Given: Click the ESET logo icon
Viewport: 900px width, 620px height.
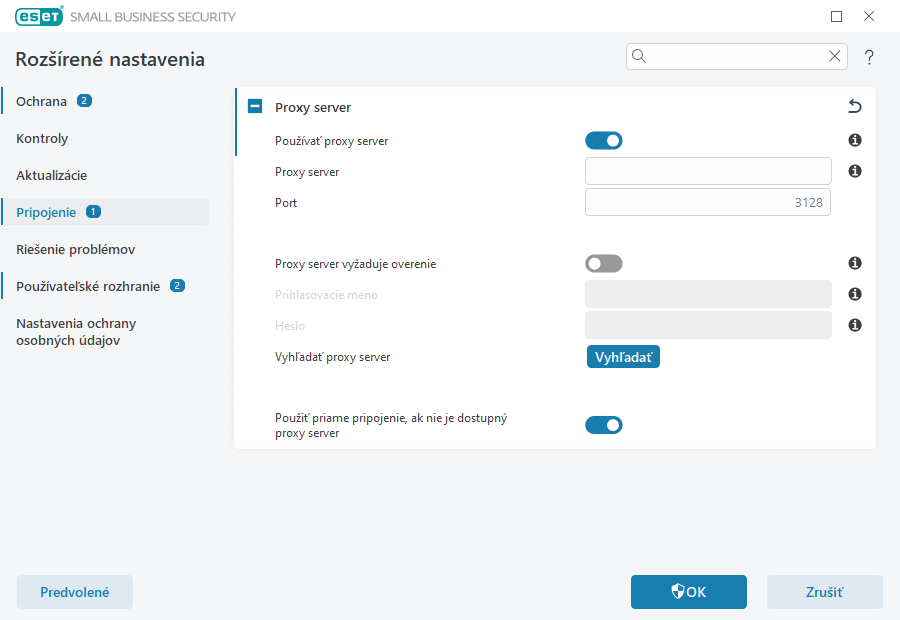Looking at the screenshot, I should click(38, 16).
